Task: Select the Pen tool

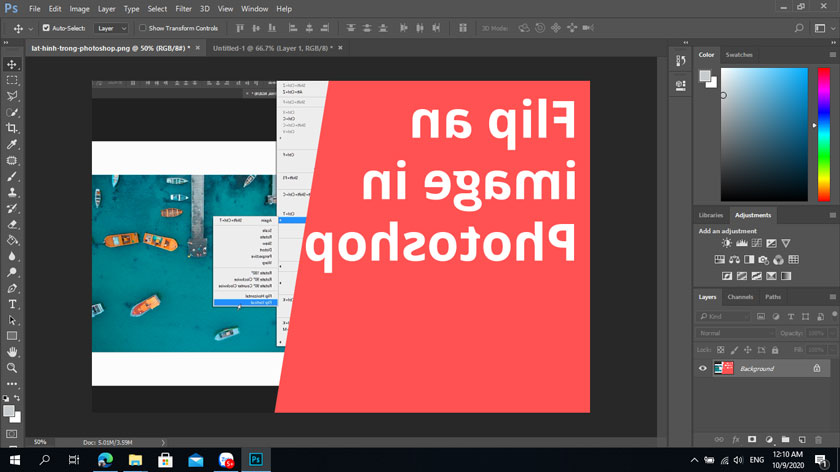Action: pyautogui.click(x=12, y=288)
